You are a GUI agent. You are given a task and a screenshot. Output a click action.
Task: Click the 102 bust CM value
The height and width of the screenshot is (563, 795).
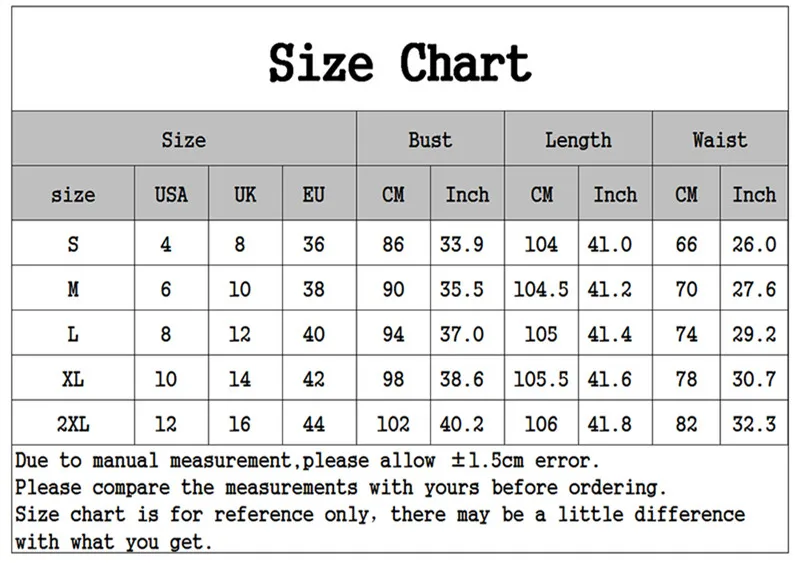point(393,425)
